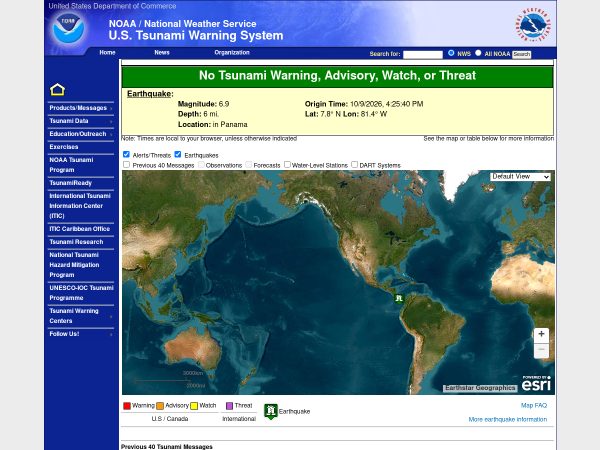Image resolution: width=600 pixels, height=450 pixels.
Task: Click the Earthstar Geographics attribution
Action: pos(480,388)
